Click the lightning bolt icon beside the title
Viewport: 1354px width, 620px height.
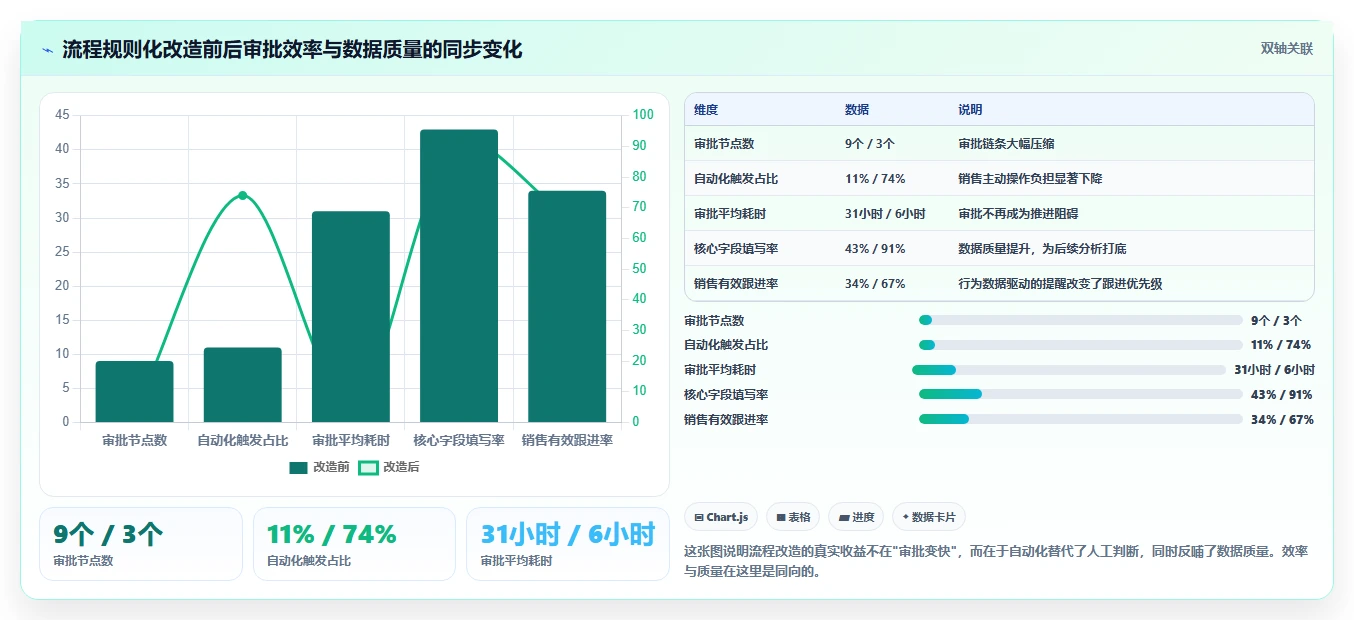(x=47, y=50)
